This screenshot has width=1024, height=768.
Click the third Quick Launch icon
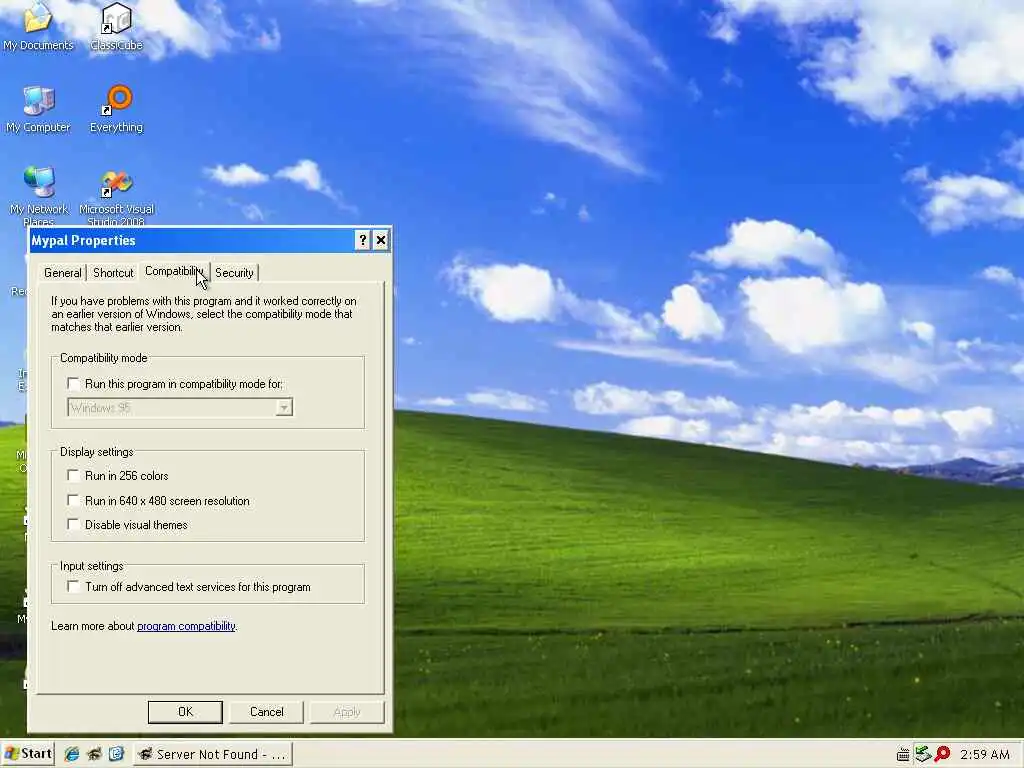(x=116, y=754)
